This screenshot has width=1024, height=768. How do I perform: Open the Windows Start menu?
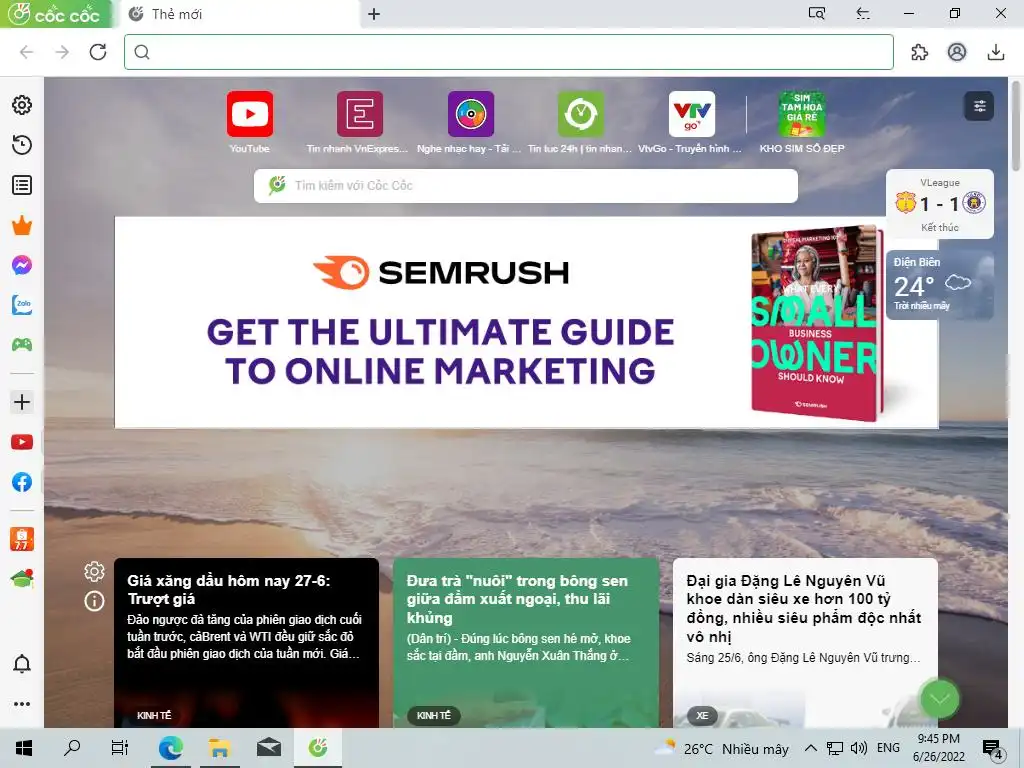click(x=24, y=748)
